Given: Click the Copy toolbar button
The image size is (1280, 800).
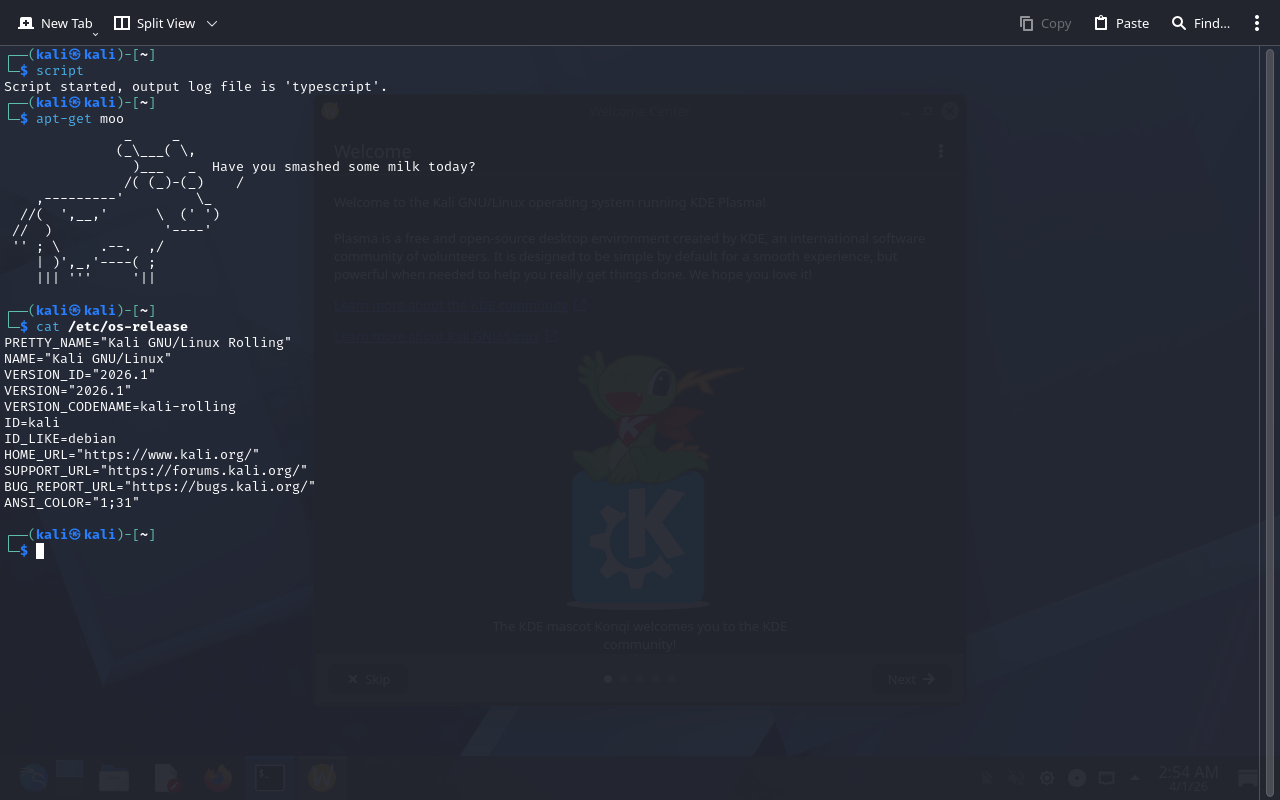Looking at the screenshot, I should (1045, 23).
